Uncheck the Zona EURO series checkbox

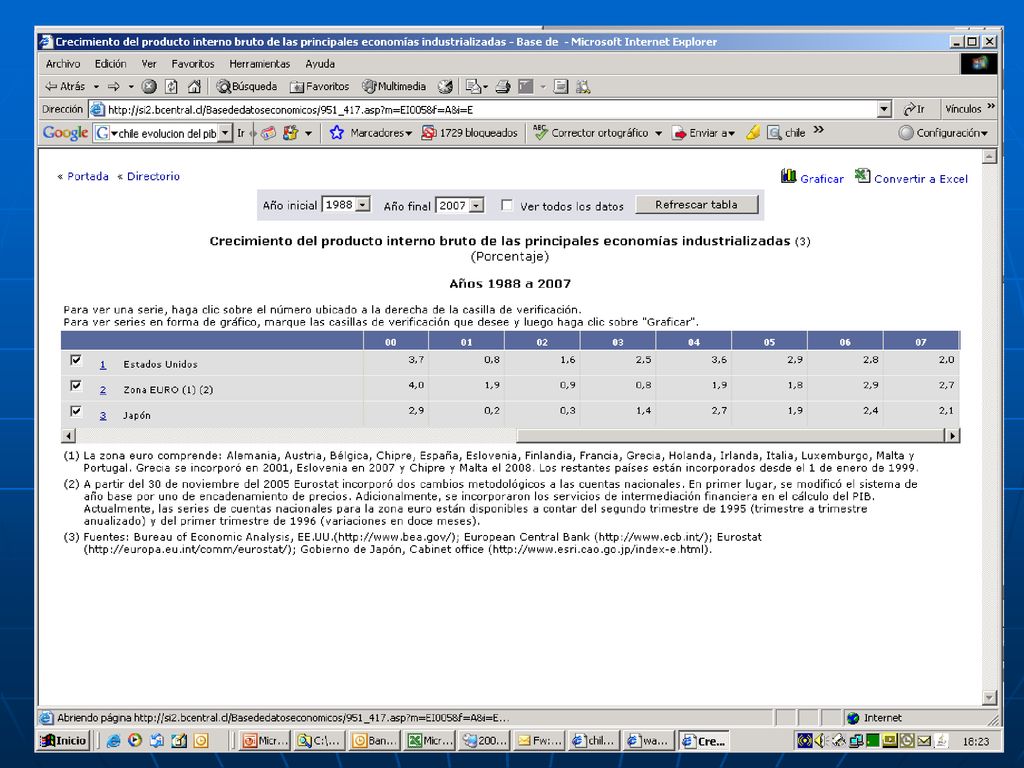click(76, 385)
